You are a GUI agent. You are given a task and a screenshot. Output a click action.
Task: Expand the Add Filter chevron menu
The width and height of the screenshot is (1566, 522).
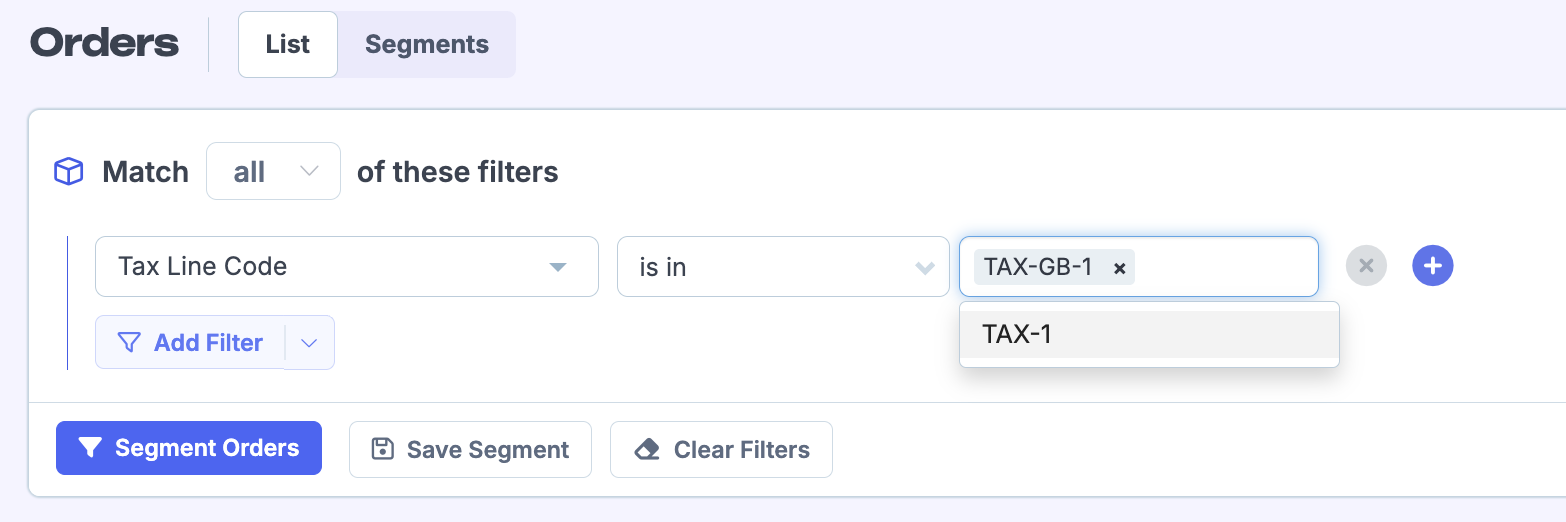pos(309,343)
